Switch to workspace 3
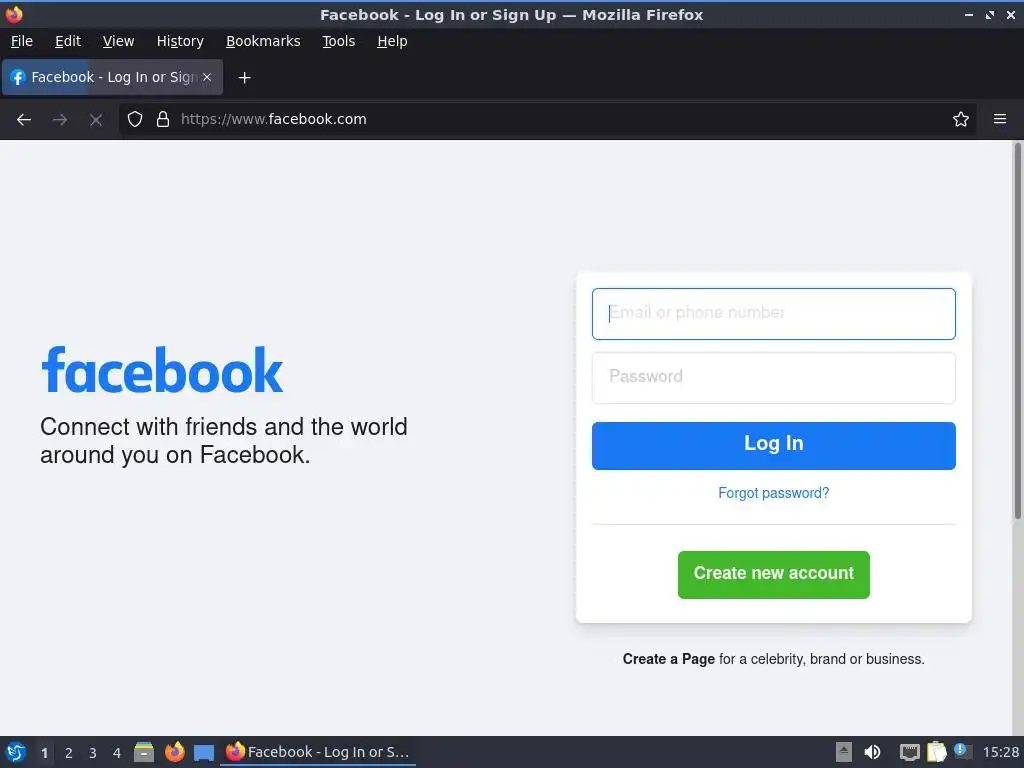Screen dimensions: 1024x768 tap(93, 753)
